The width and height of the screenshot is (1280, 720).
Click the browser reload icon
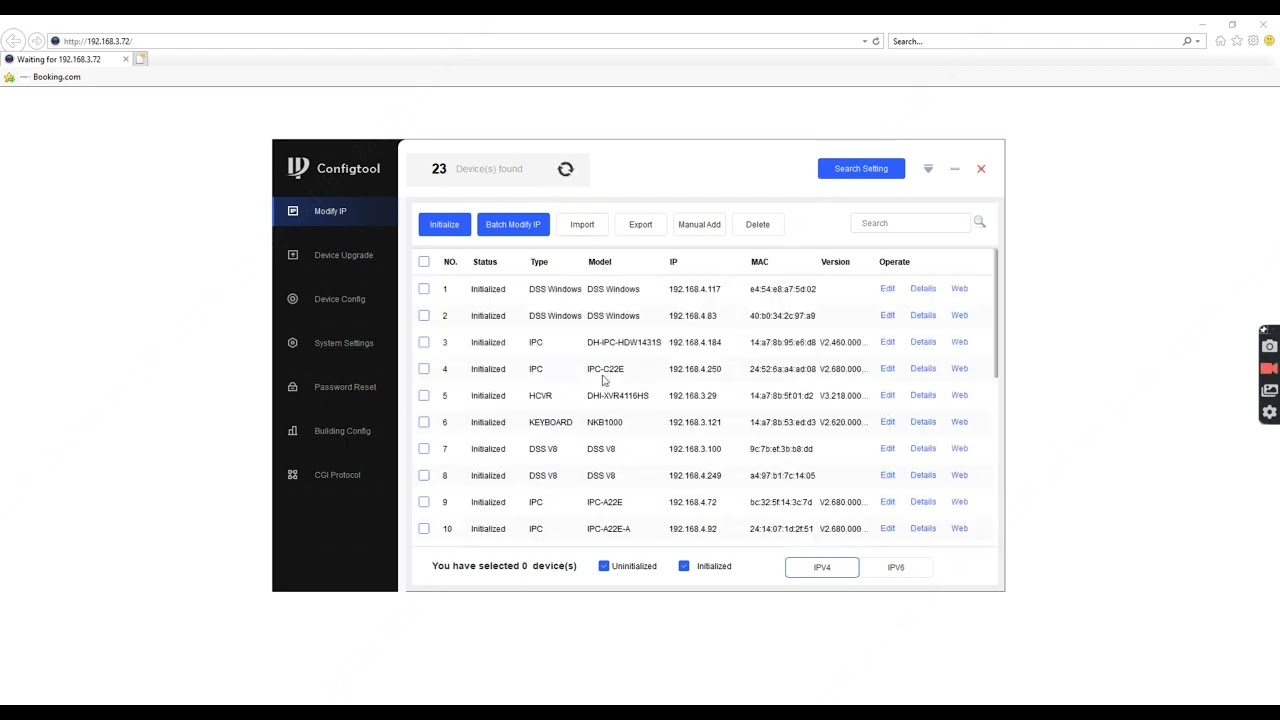coord(876,41)
